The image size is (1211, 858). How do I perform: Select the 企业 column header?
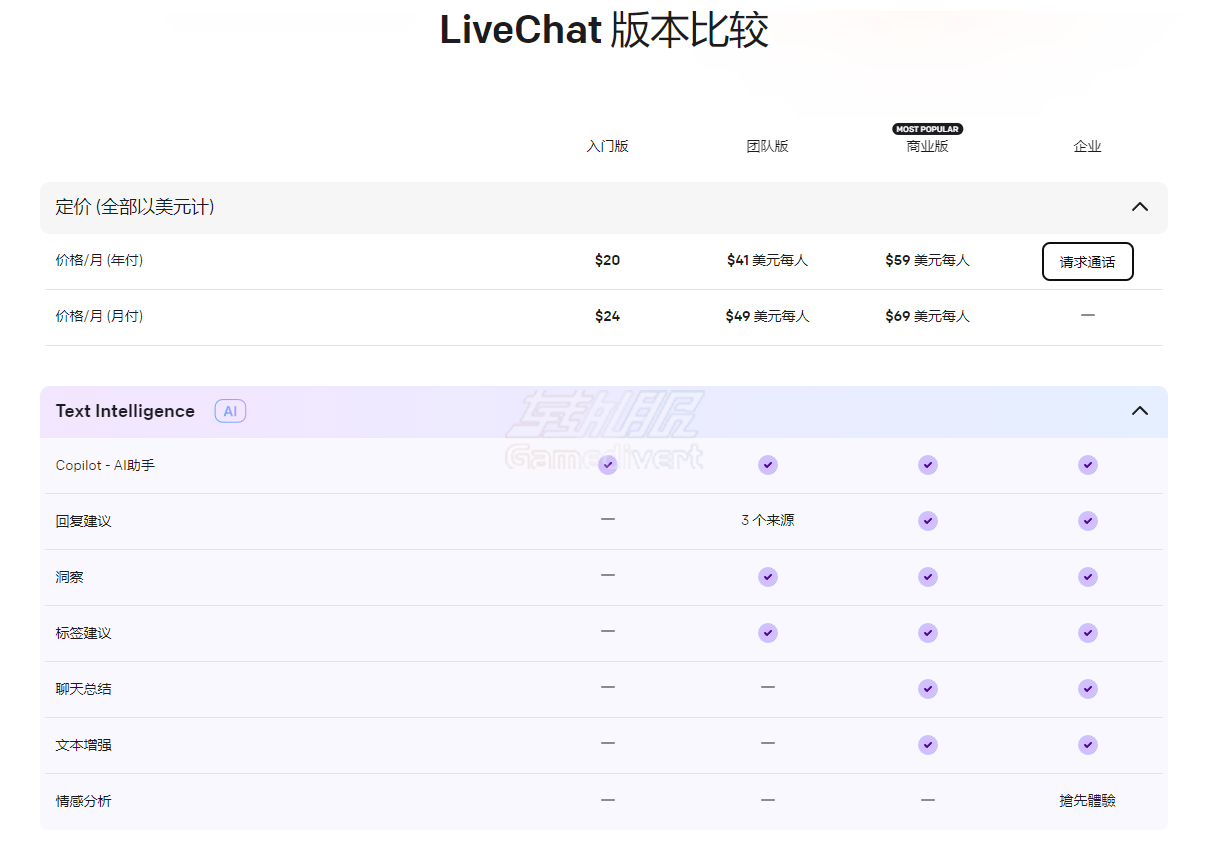[1087, 146]
